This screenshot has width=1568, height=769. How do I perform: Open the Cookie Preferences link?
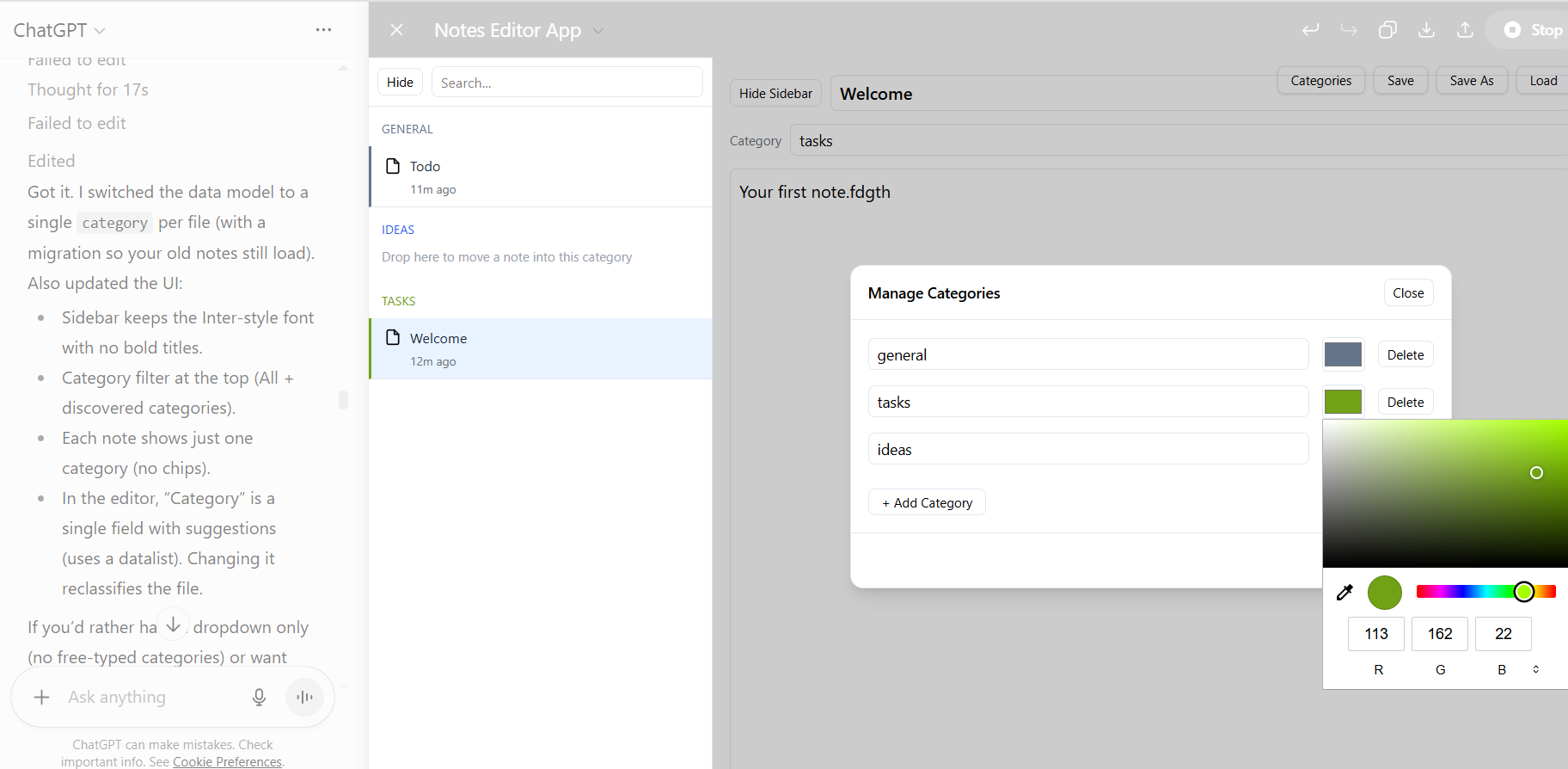click(227, 762)
